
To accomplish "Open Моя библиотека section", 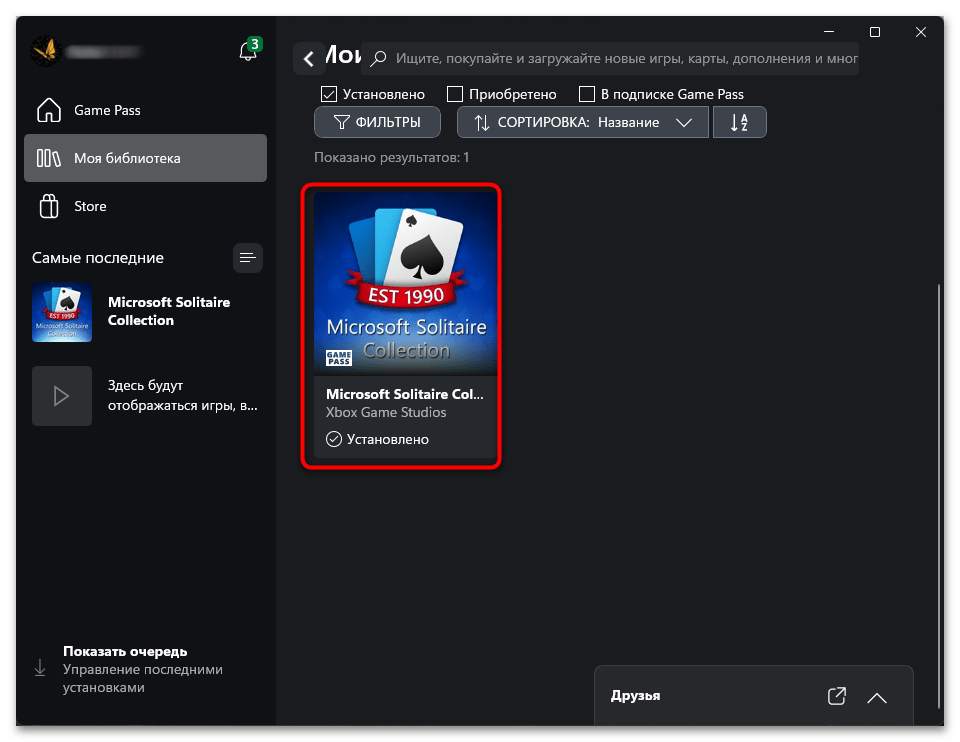I will pos(145,158).
